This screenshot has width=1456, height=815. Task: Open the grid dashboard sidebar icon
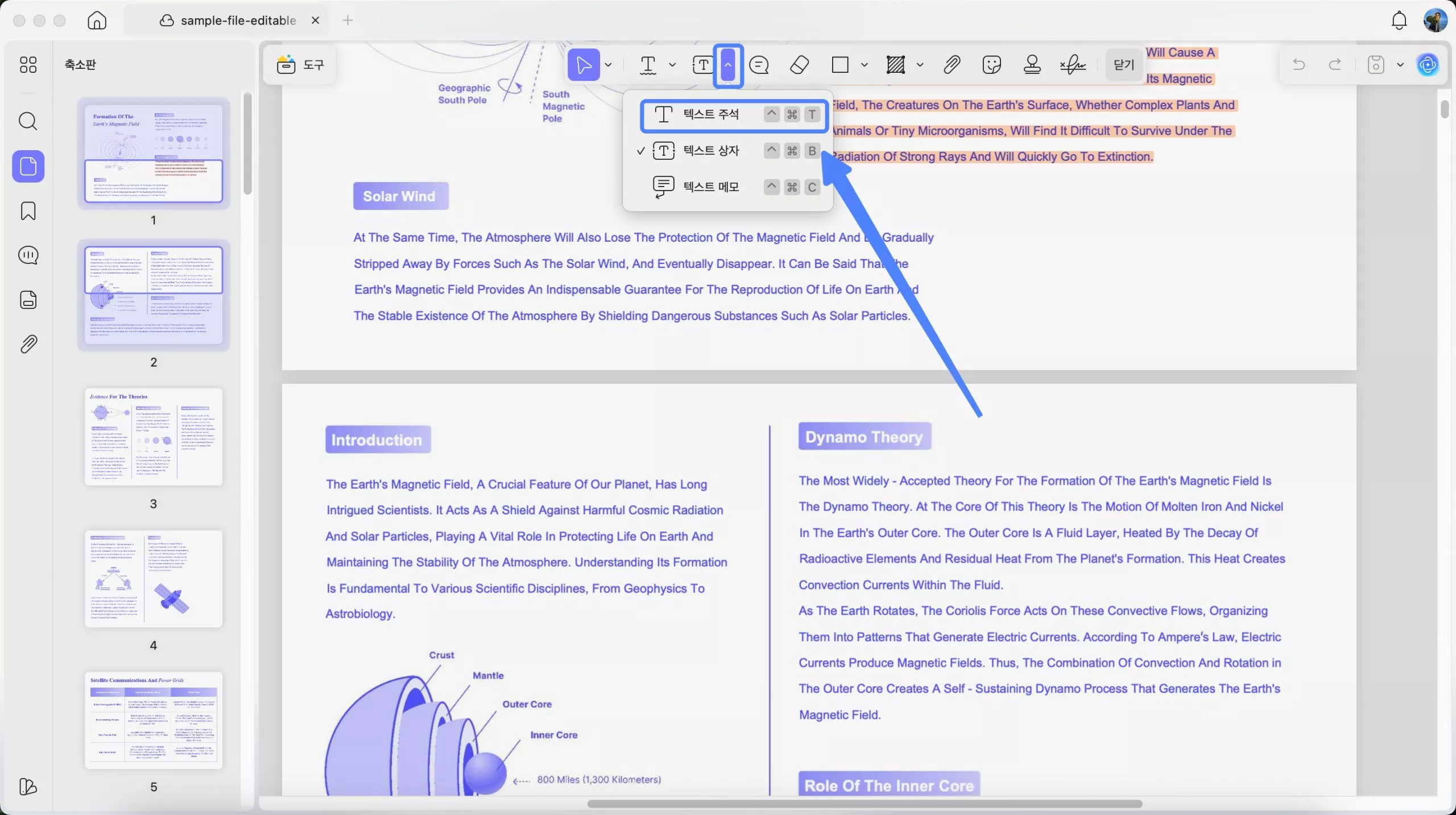28,65
